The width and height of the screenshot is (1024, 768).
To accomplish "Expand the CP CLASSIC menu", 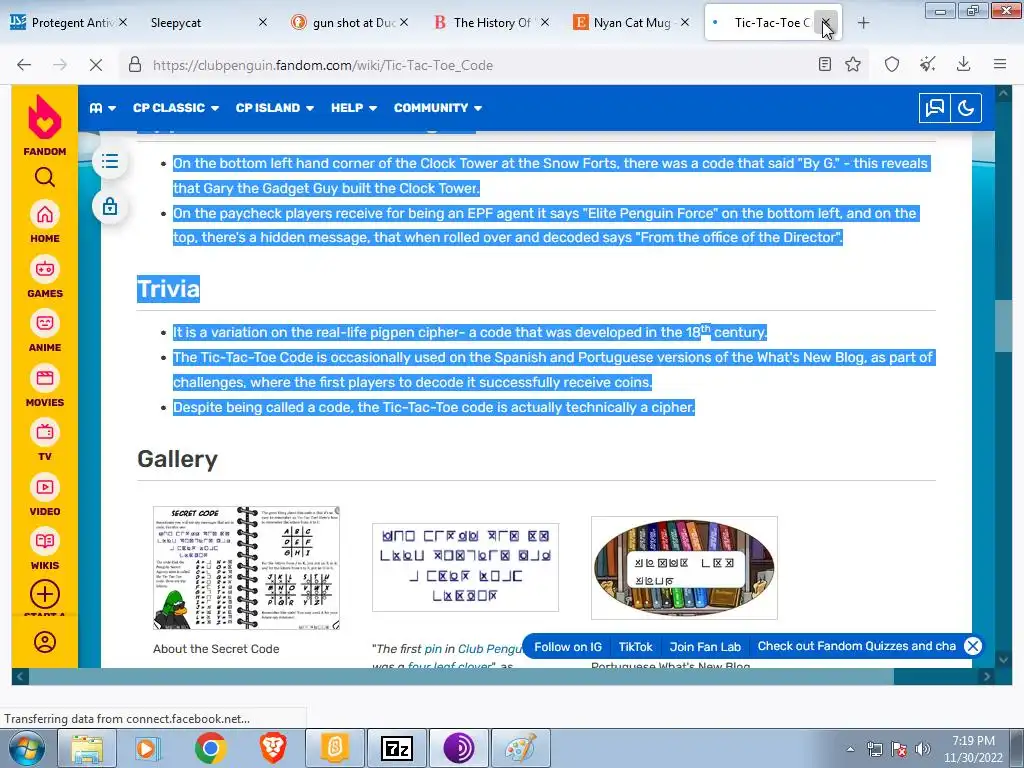I will click(176, 108).
